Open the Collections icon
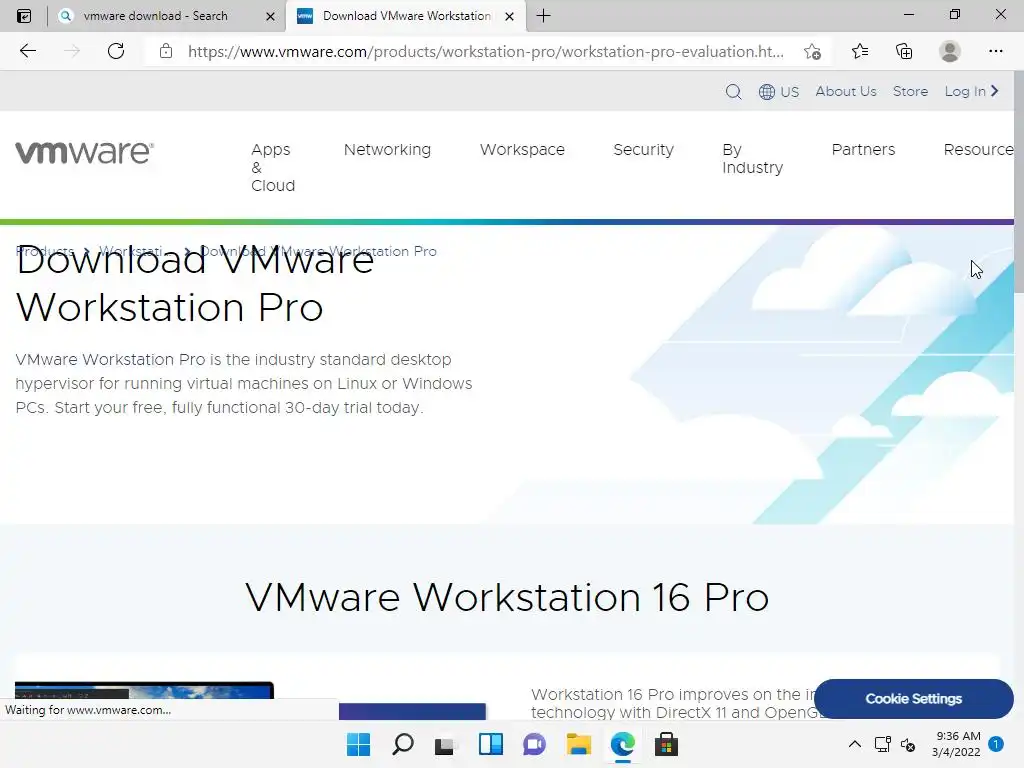 tap(904, 51)
